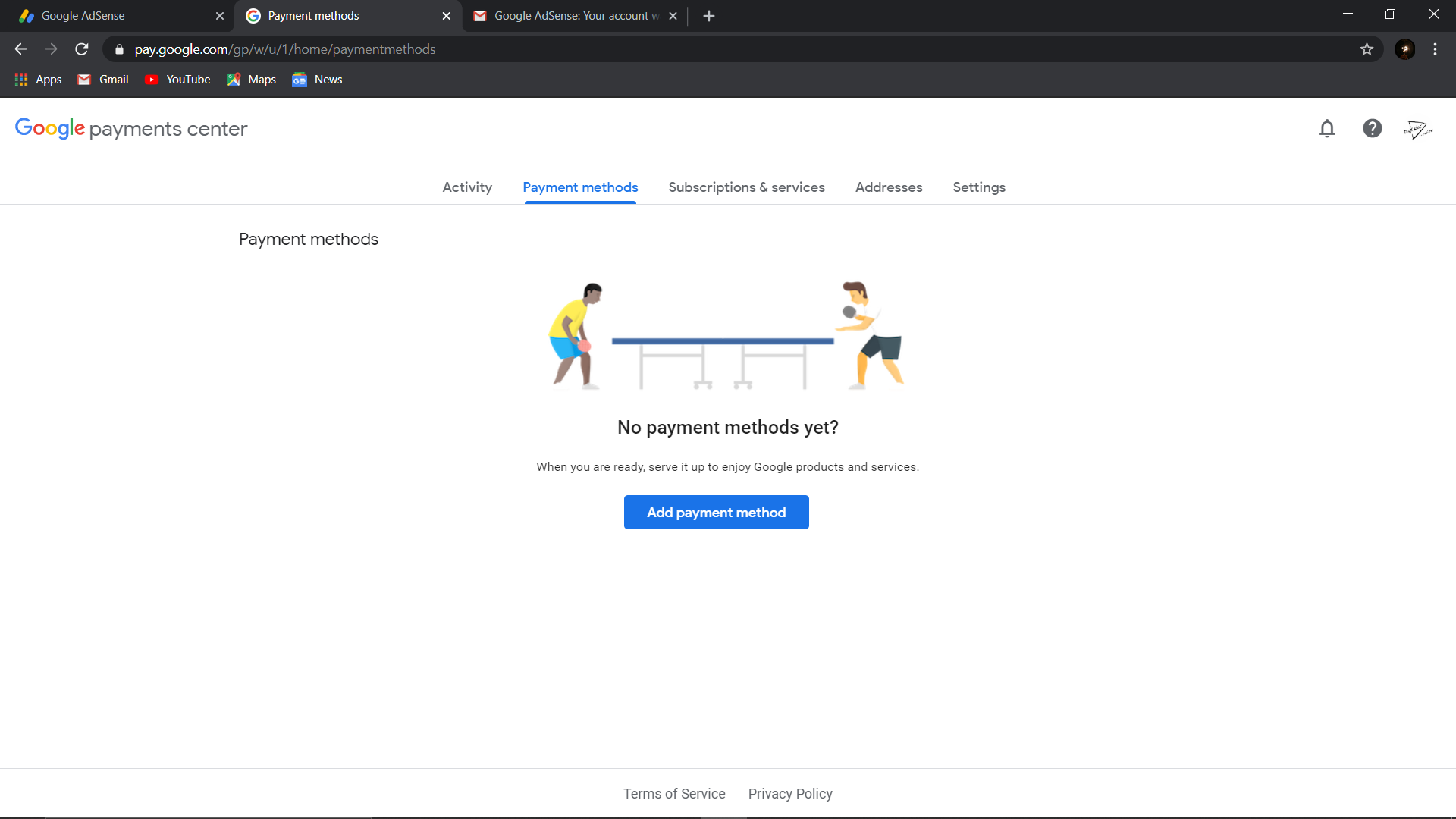Go back to previous page
The height and width of the screenshot is (819, 1456).
pos(20,49)
